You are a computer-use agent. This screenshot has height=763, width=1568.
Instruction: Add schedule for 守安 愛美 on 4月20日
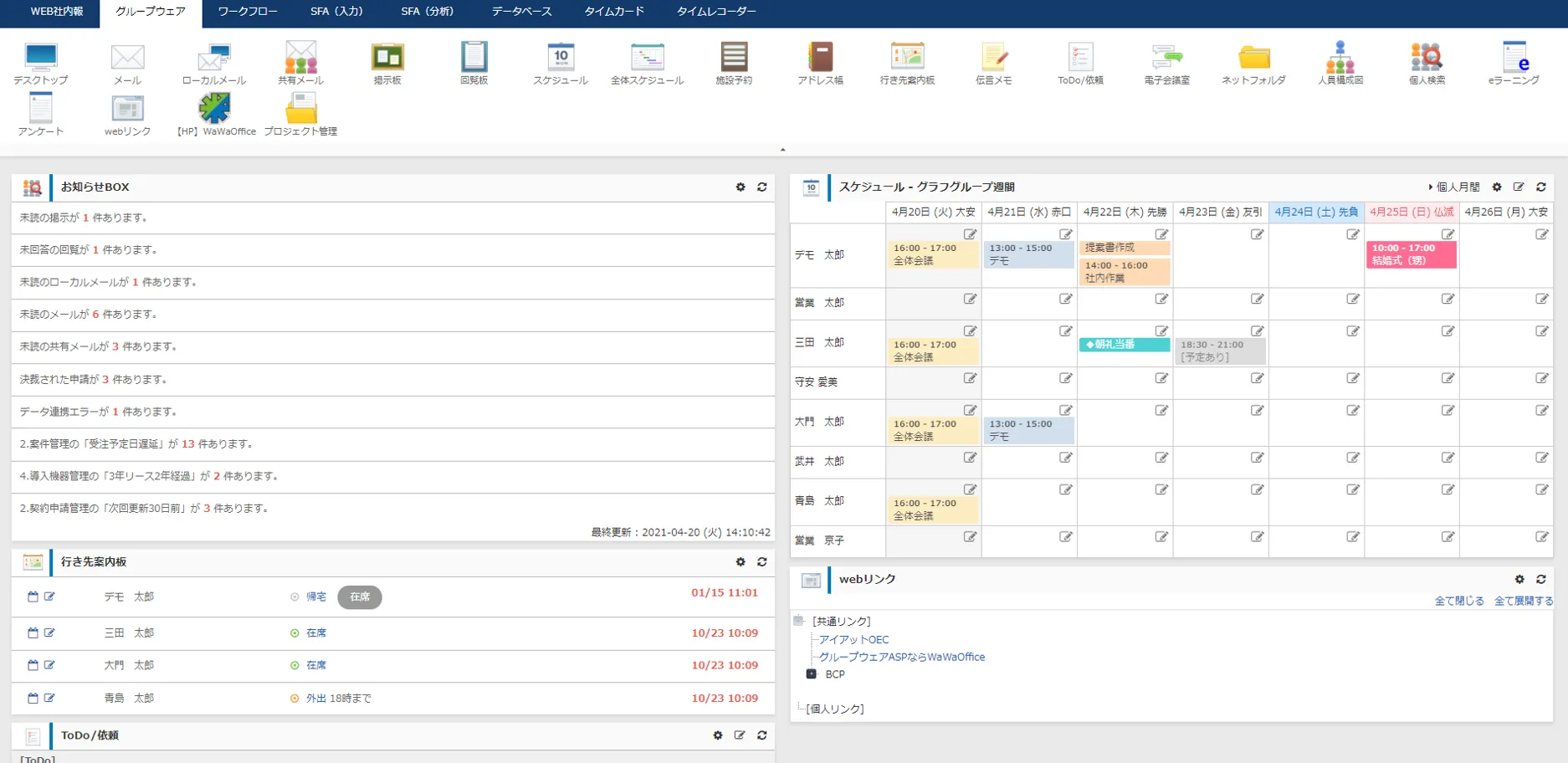tap(970, 378)
